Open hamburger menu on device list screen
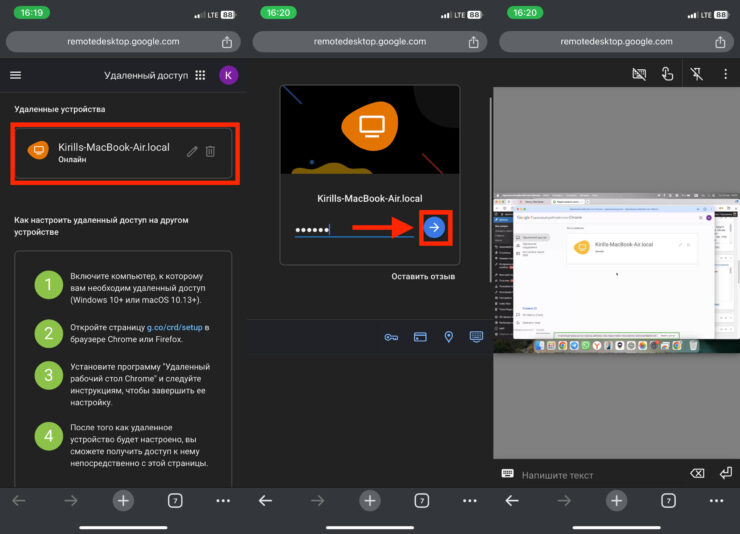The width and height of the screenshot is (740, 534). click(16, 75)
